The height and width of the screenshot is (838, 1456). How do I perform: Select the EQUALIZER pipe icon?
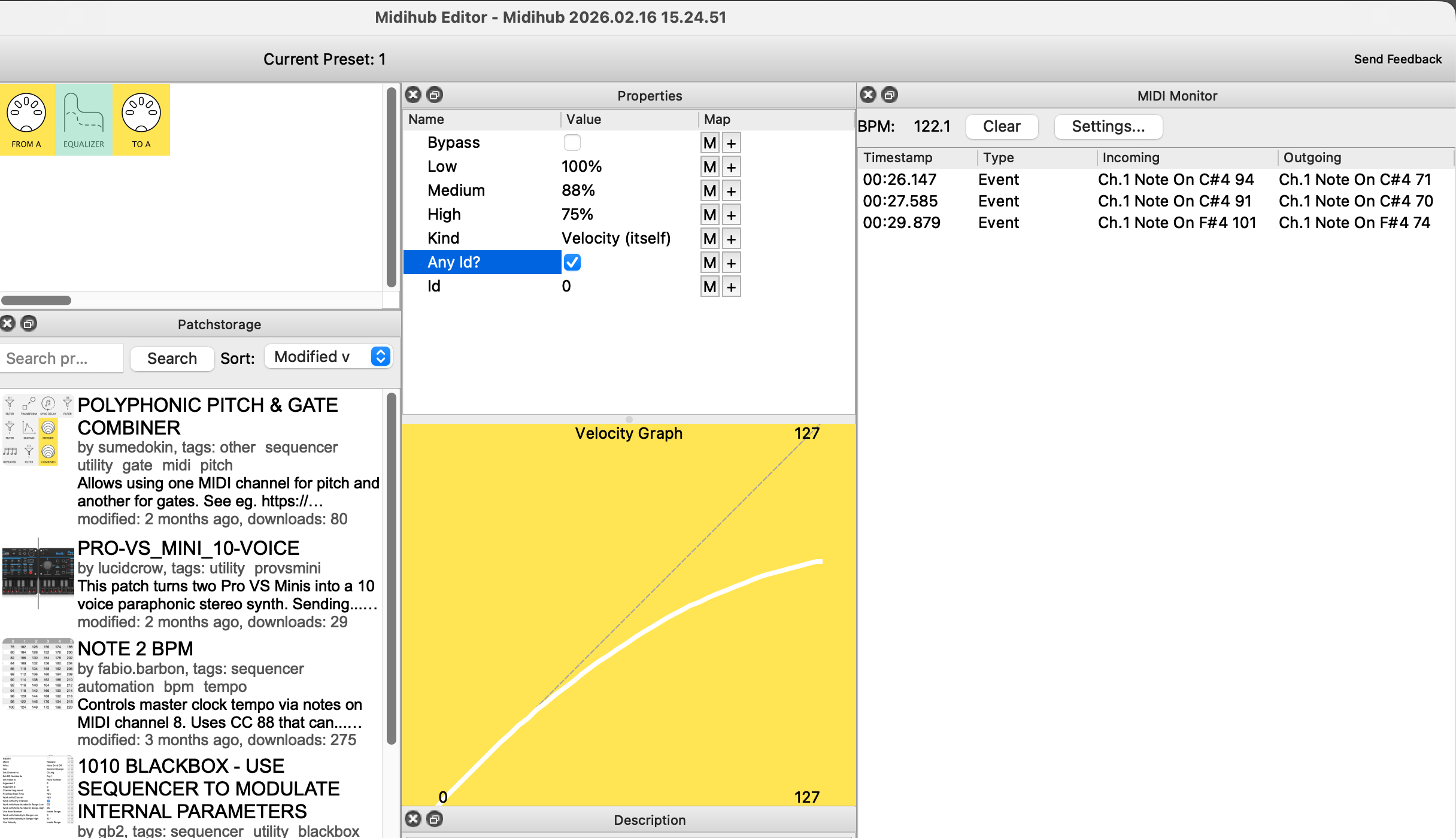(x=83, y=119)
